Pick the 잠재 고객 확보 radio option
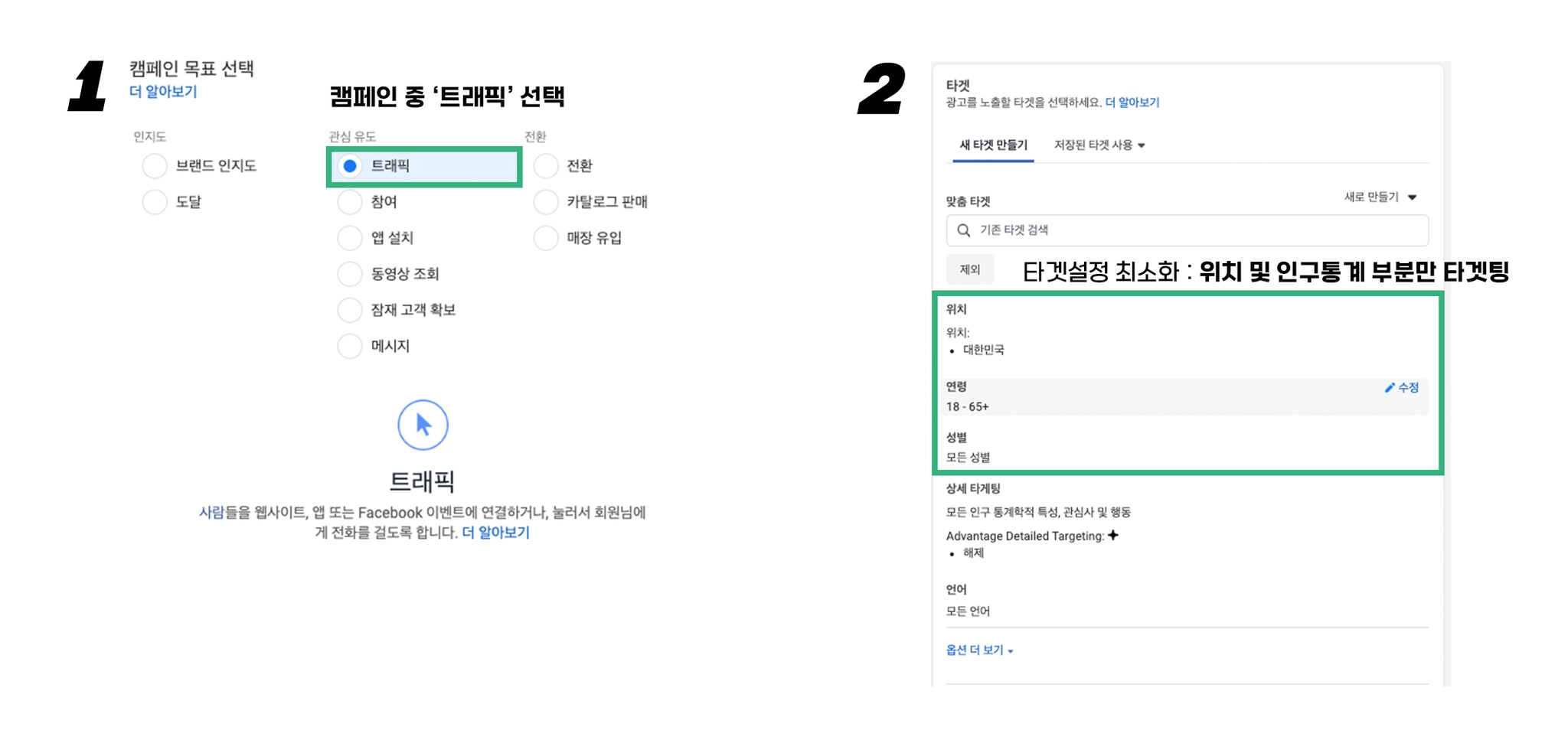 350,310
